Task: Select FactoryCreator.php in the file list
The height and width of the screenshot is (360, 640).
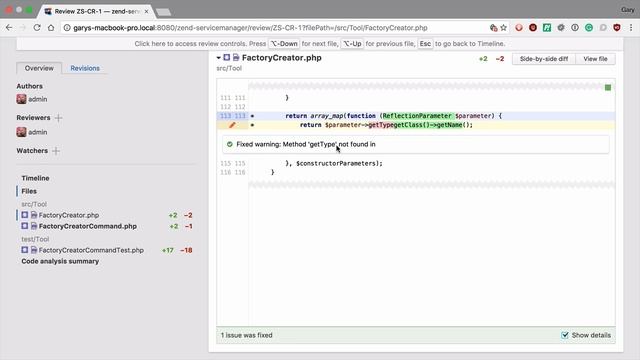Action: (69, 215)
